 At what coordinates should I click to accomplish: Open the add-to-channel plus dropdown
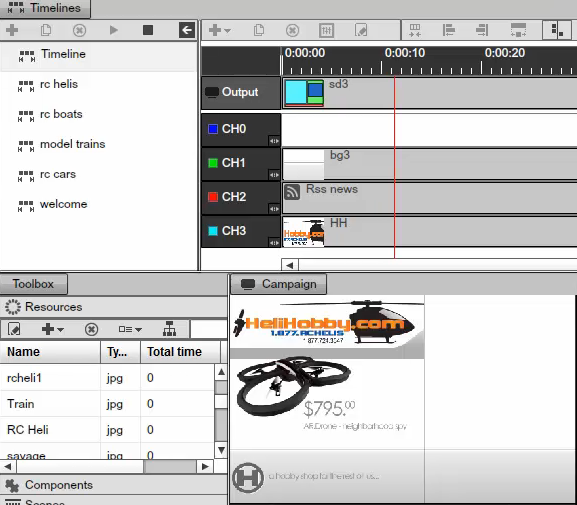click(x=219, y=30)
